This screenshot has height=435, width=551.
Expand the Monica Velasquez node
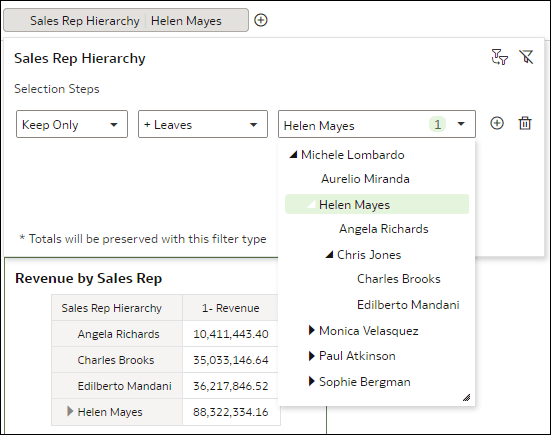pyautogui.click(x=311, y=330)
